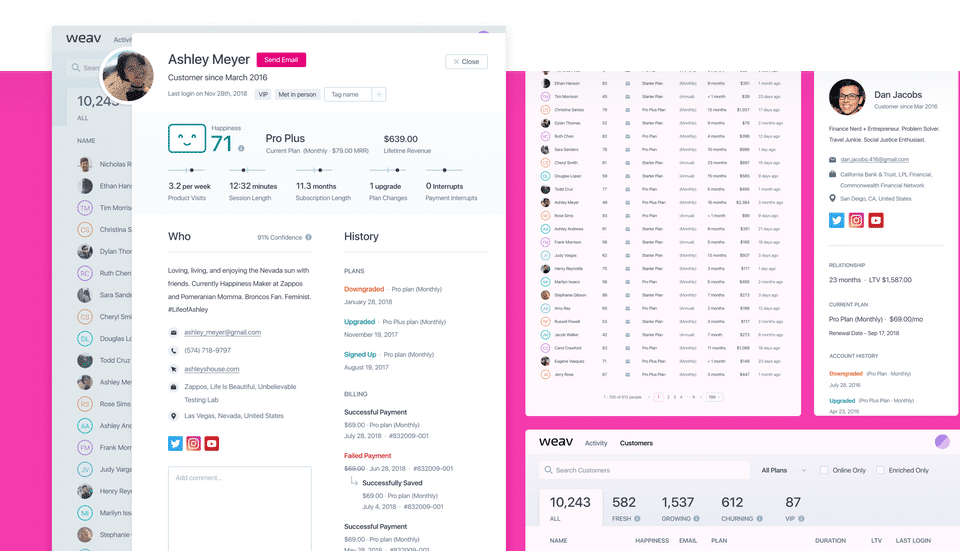Click briefcase icon beside California Bank & Trust

(832, 174)
